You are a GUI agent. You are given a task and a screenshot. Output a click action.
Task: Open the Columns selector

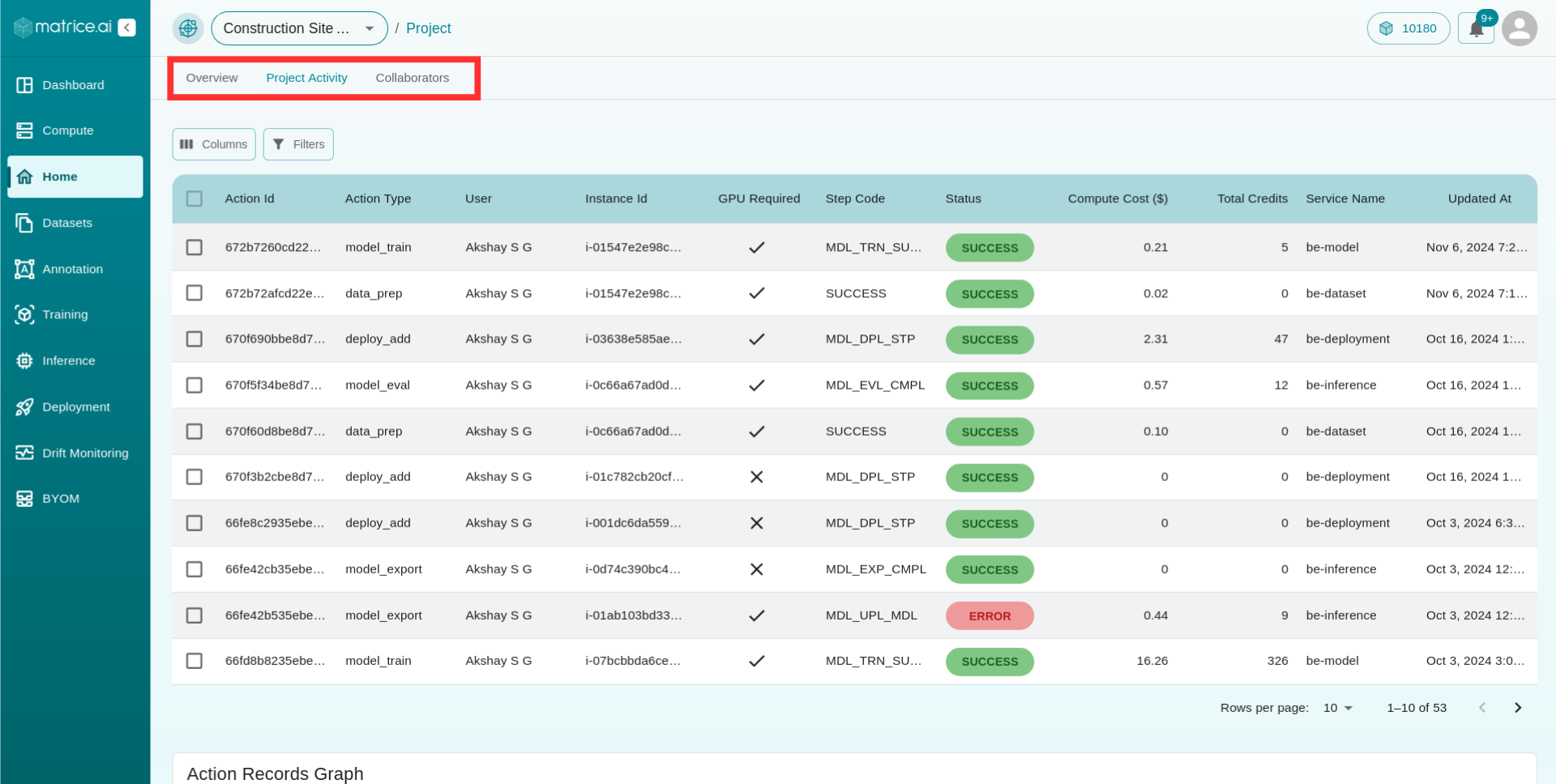click(214, 144)
